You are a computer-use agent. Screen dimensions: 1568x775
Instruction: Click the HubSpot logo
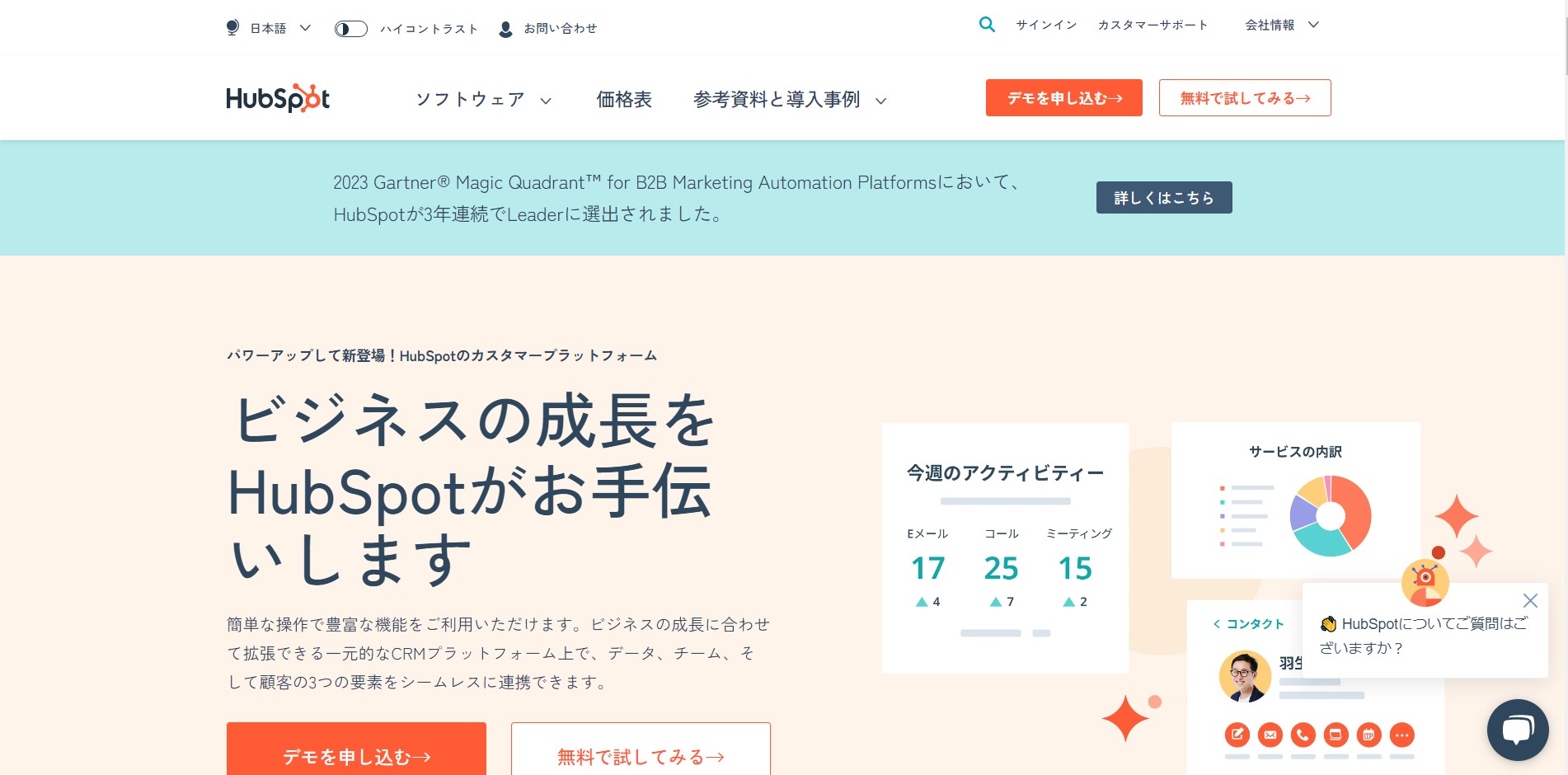tap(278, 98)
